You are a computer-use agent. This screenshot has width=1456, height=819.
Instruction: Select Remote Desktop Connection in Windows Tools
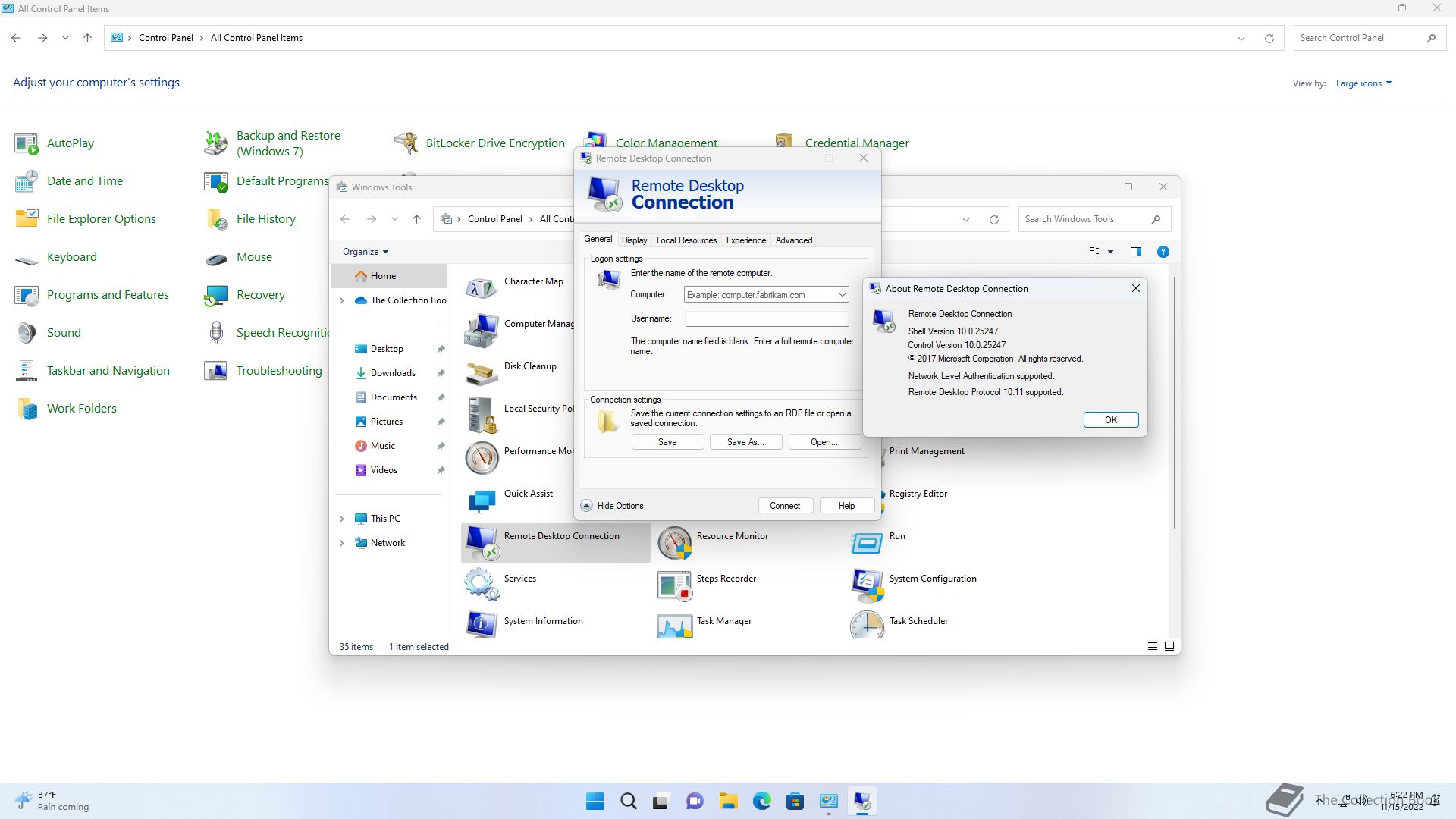[x=556, y=542]
